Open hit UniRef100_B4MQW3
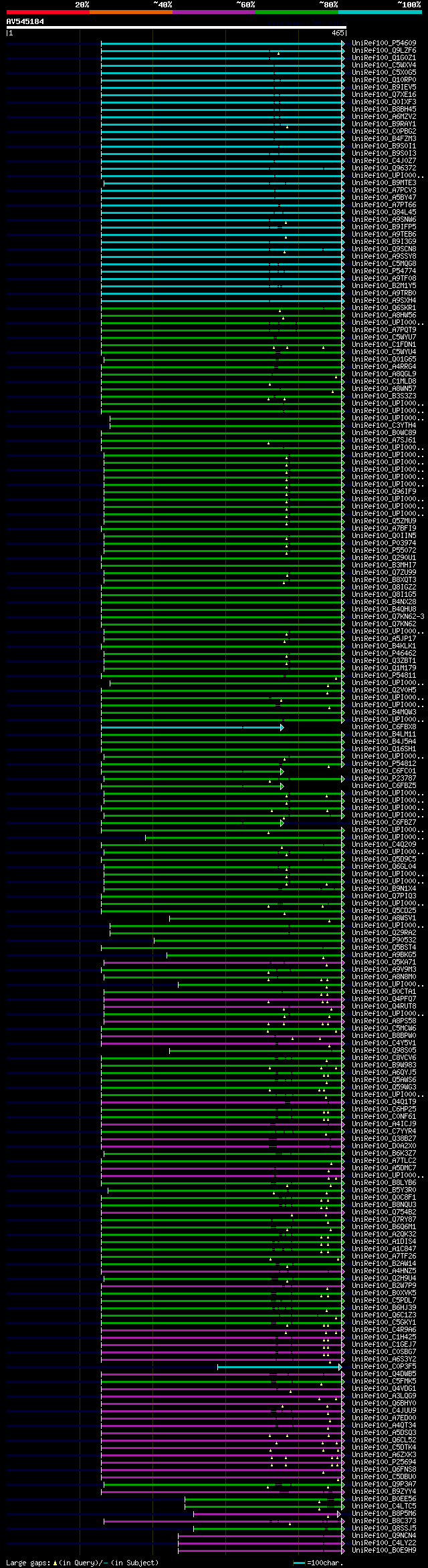This screenshot has width=428, height=1568. (x=384, y=712)
